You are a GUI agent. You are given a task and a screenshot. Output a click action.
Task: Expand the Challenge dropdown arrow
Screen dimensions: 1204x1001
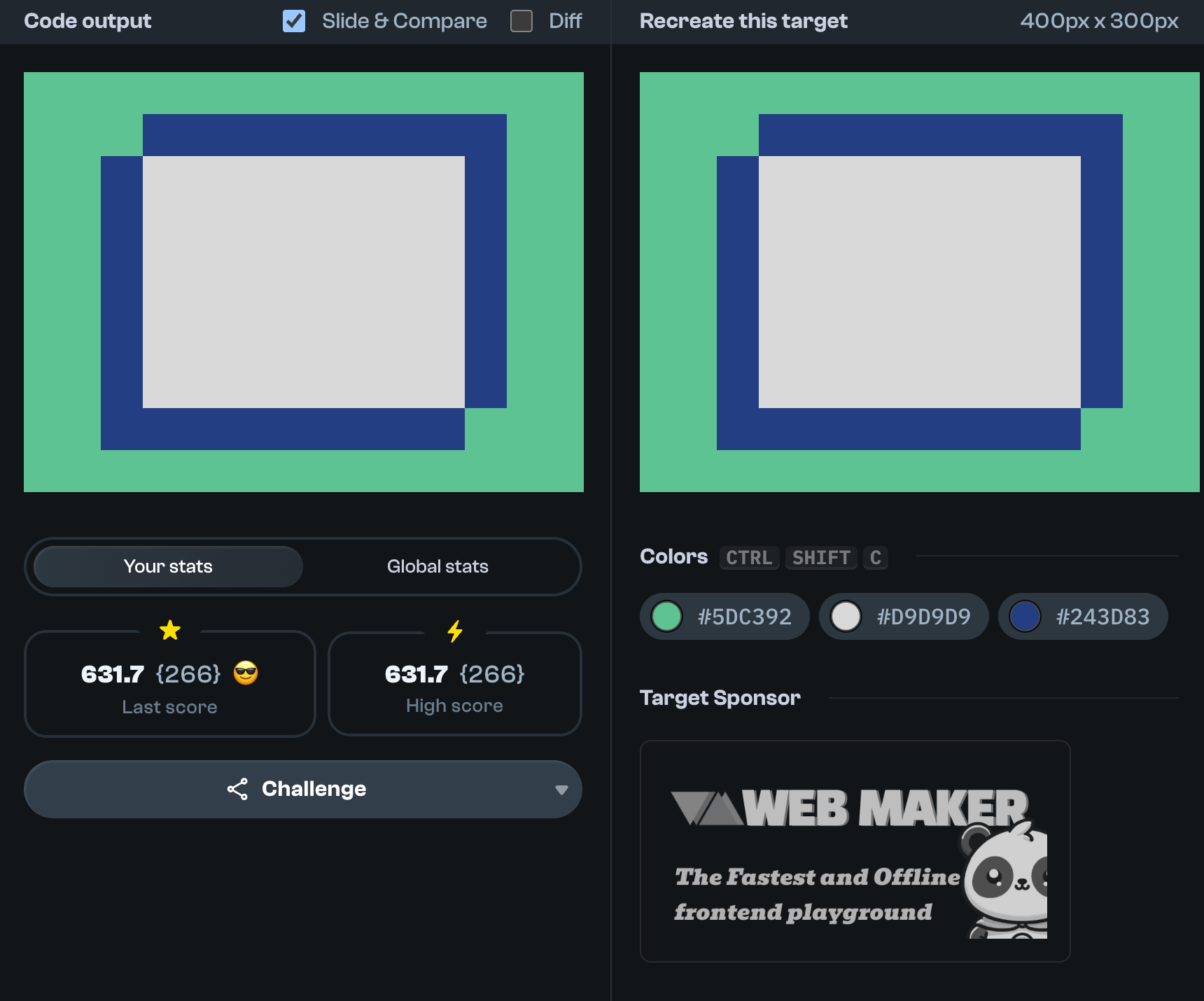coord(561,790)
